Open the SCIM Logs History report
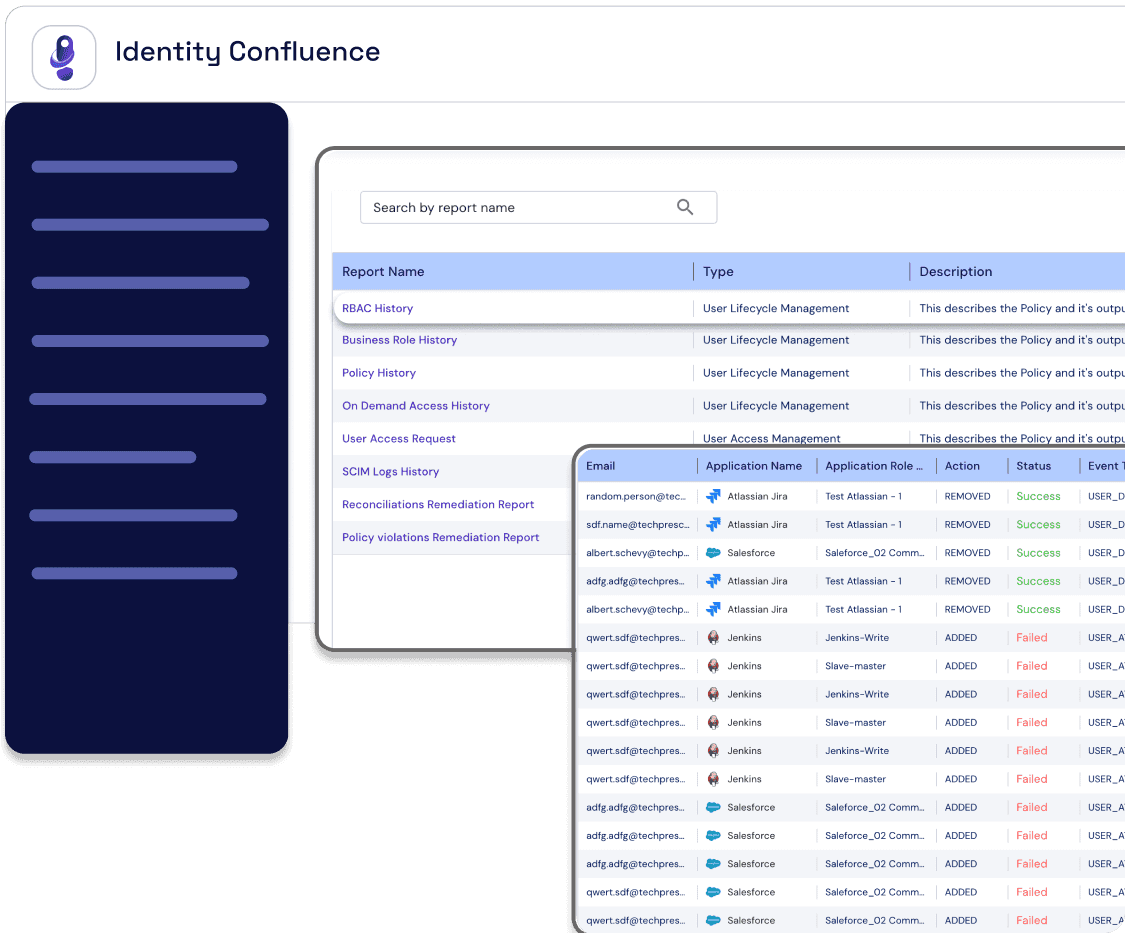 390,472
